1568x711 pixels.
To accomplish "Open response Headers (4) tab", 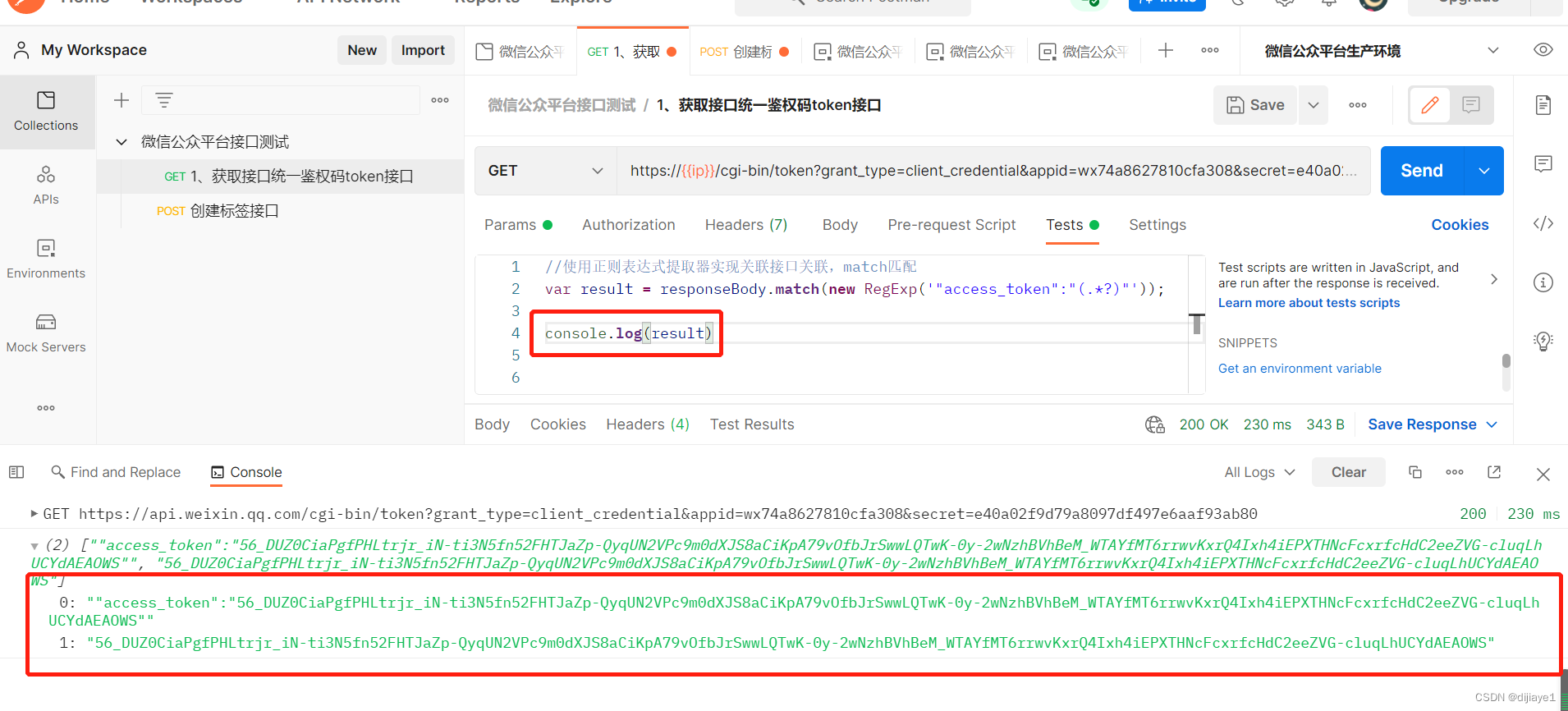I will 648,424.
